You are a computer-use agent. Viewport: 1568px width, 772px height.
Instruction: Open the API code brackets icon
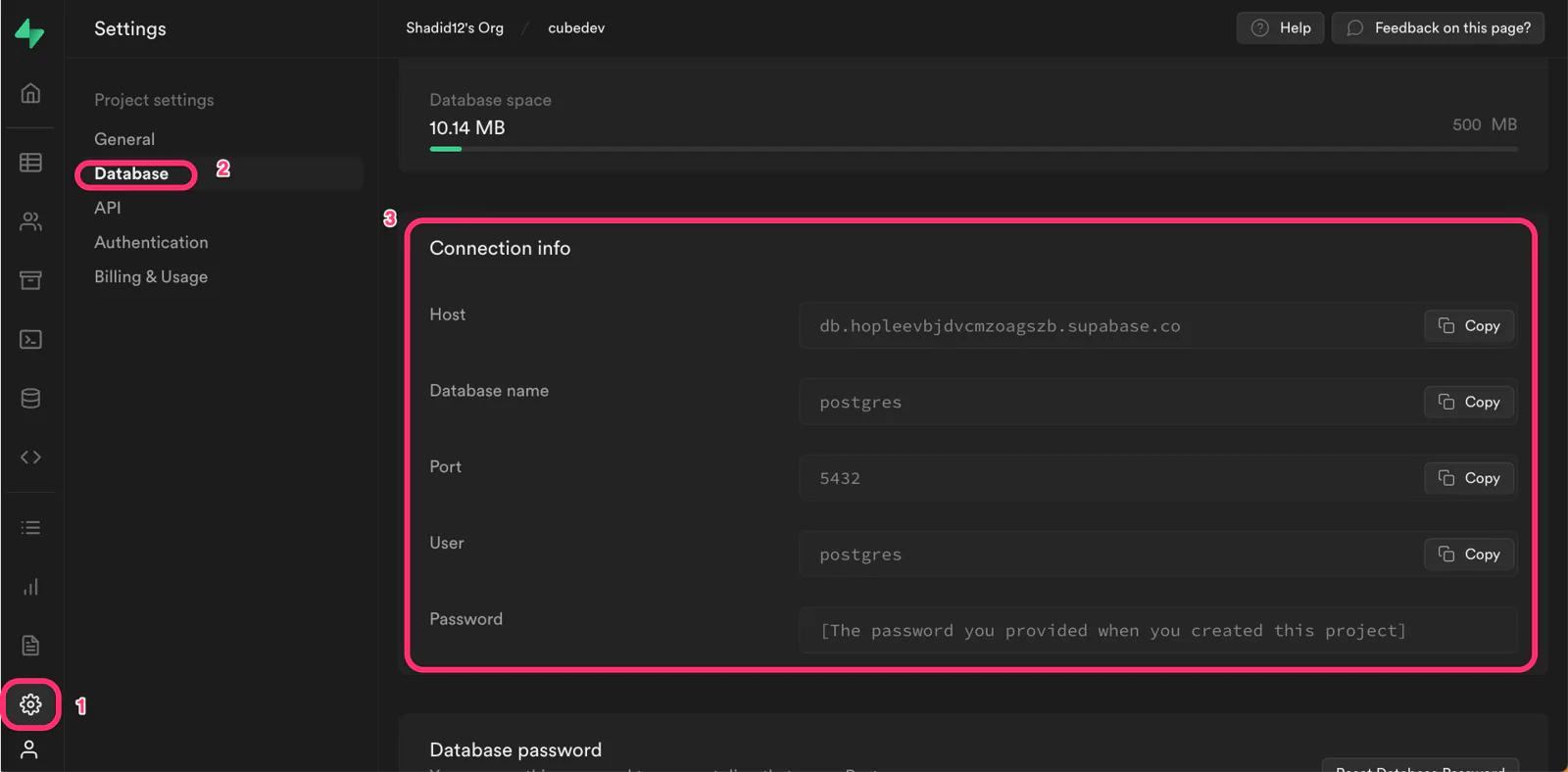pos(30,457)
